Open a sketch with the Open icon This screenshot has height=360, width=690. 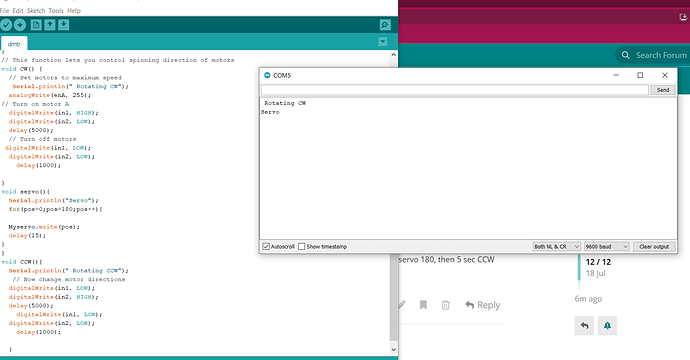(x=50, y=25)
